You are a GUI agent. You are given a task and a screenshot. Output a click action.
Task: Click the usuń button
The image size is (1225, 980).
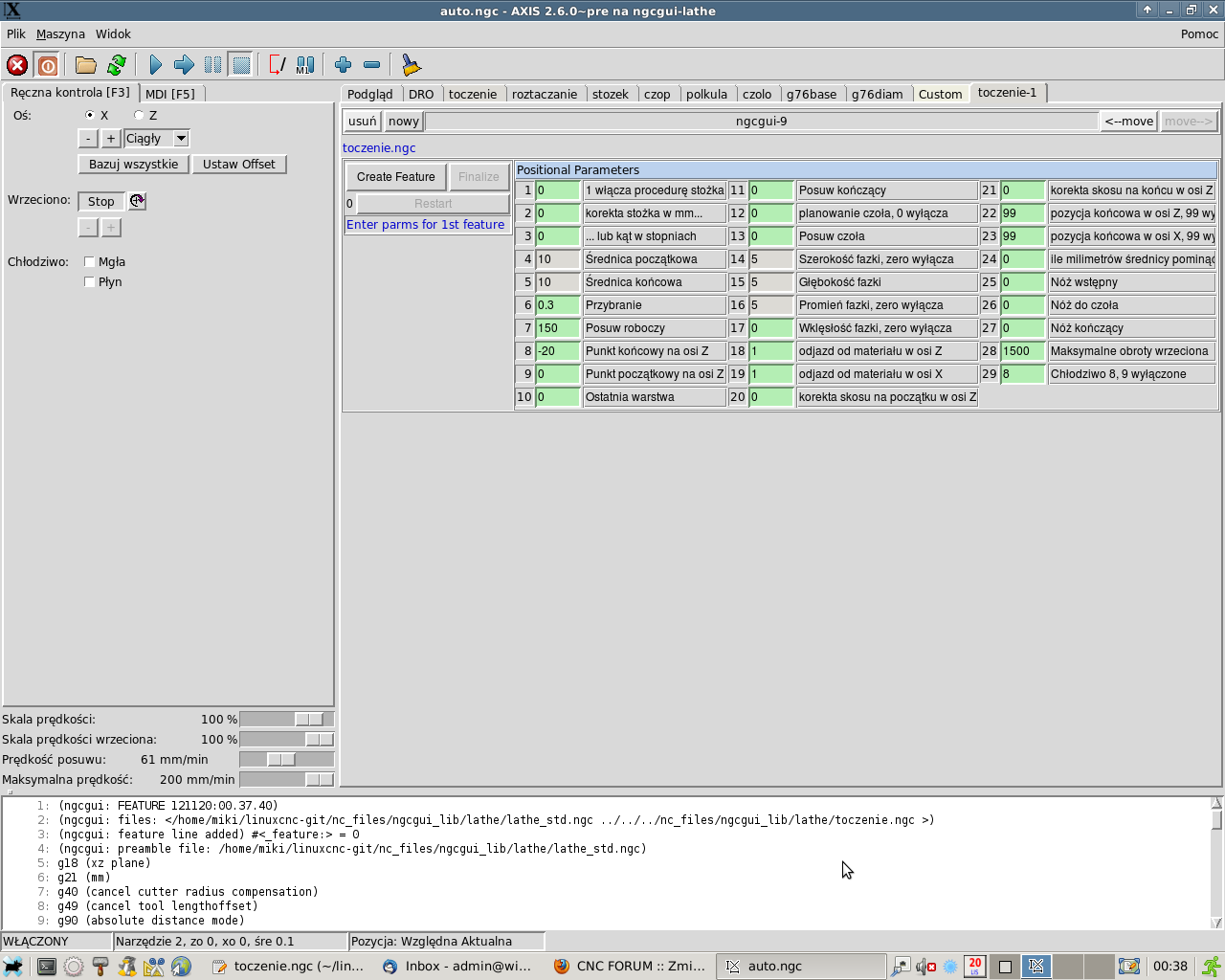tap(363, 122)
